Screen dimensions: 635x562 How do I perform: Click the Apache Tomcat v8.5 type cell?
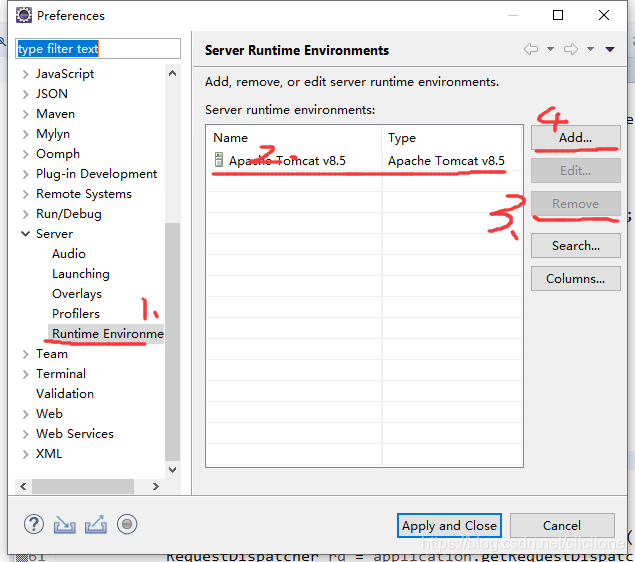[446, 161]
